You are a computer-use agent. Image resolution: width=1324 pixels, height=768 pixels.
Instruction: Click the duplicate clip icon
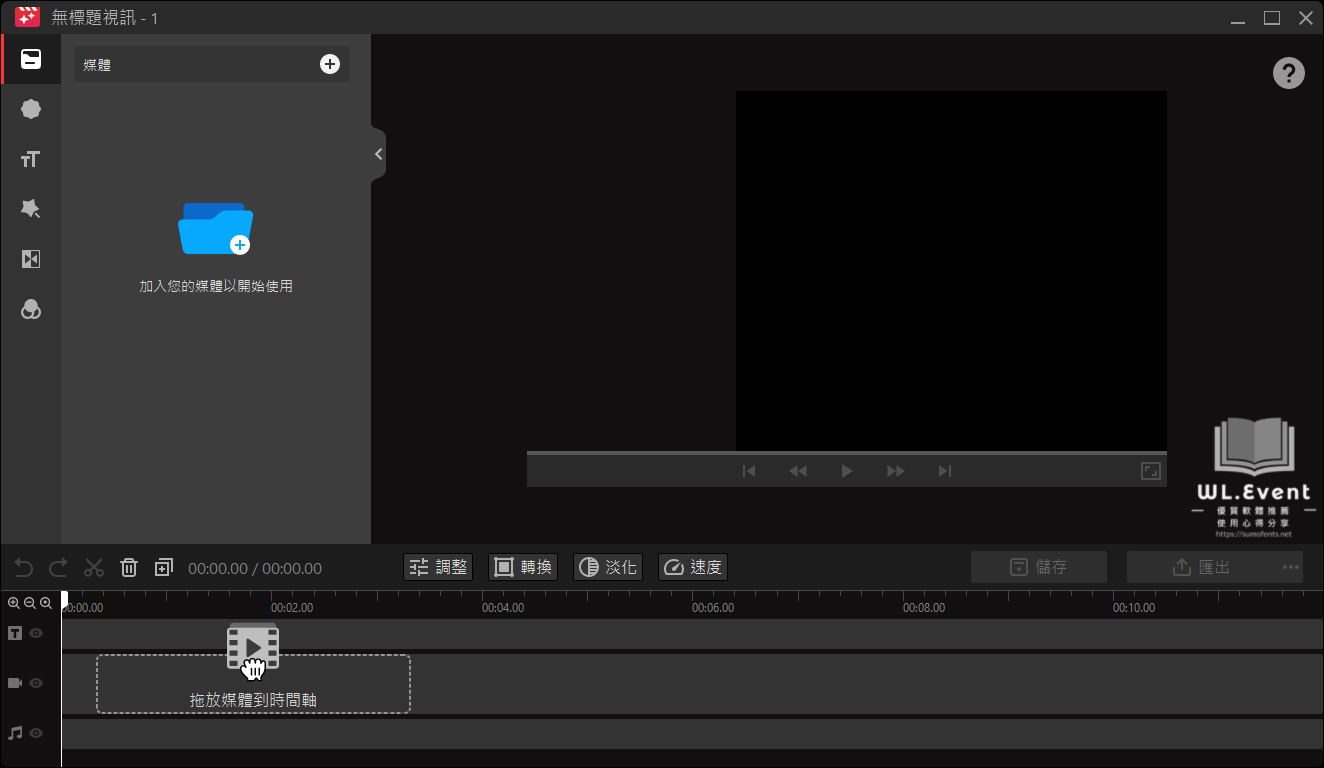tap(164, 567)
